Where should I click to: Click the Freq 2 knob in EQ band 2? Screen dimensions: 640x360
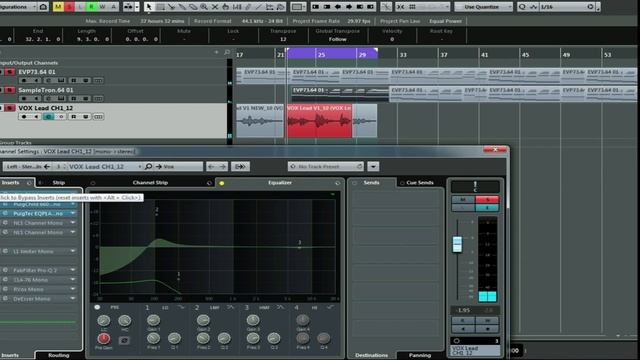point(203,338)
